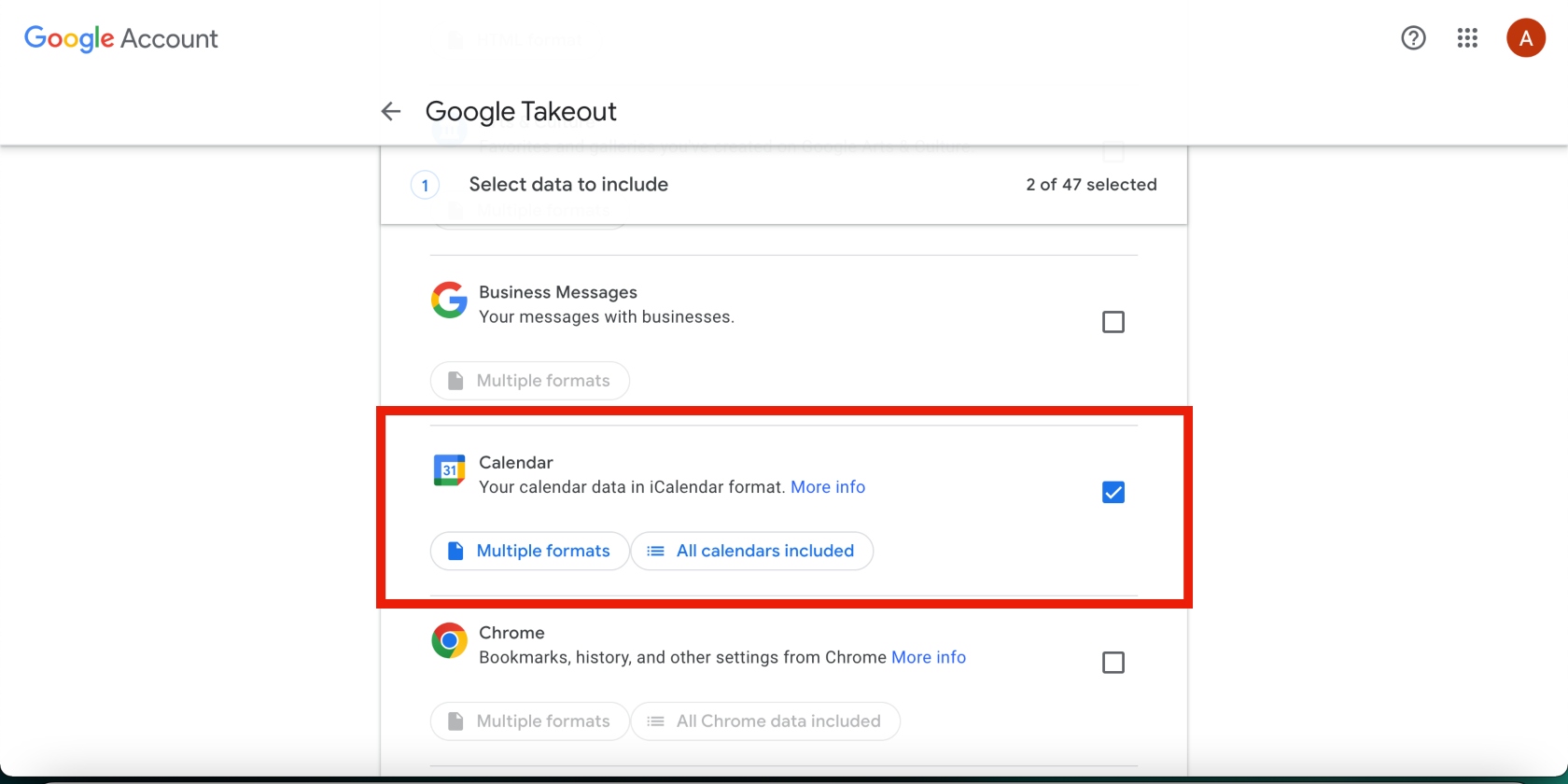1568x784 pixels.
Task: Open Multiple formats under Business Messages
Action: (529, 381)
